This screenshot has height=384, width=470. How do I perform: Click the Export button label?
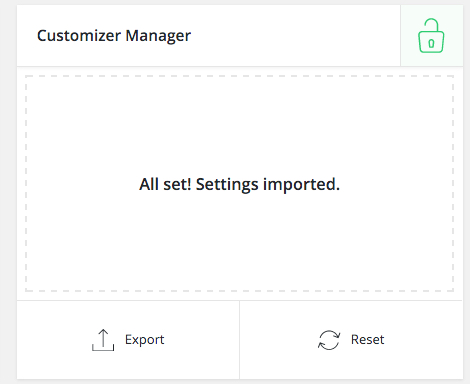[x=144, y=340]
